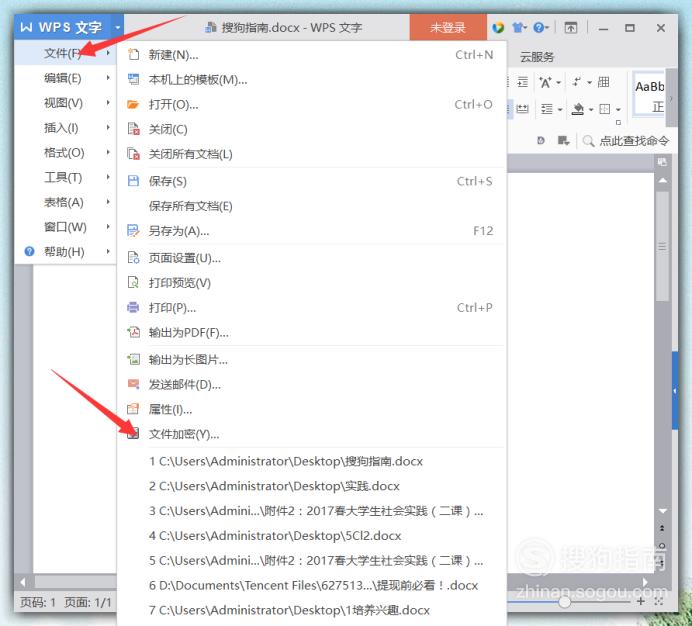Click the horizontal scrollbar left arrow
The height and width of the screenshot is (626, 692).
point(23,582)
